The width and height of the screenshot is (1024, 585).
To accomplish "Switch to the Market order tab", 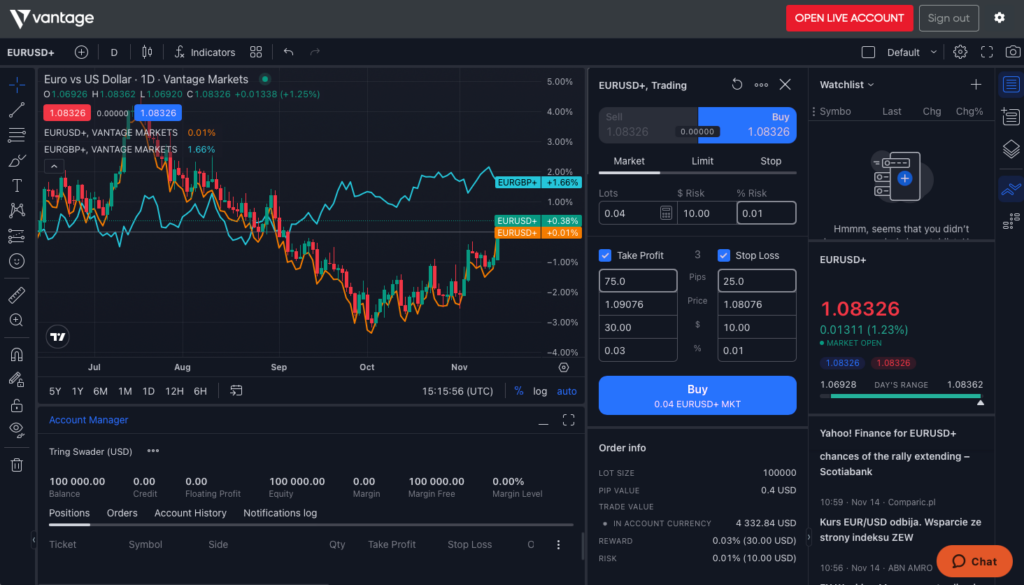I will coord(629,161).
